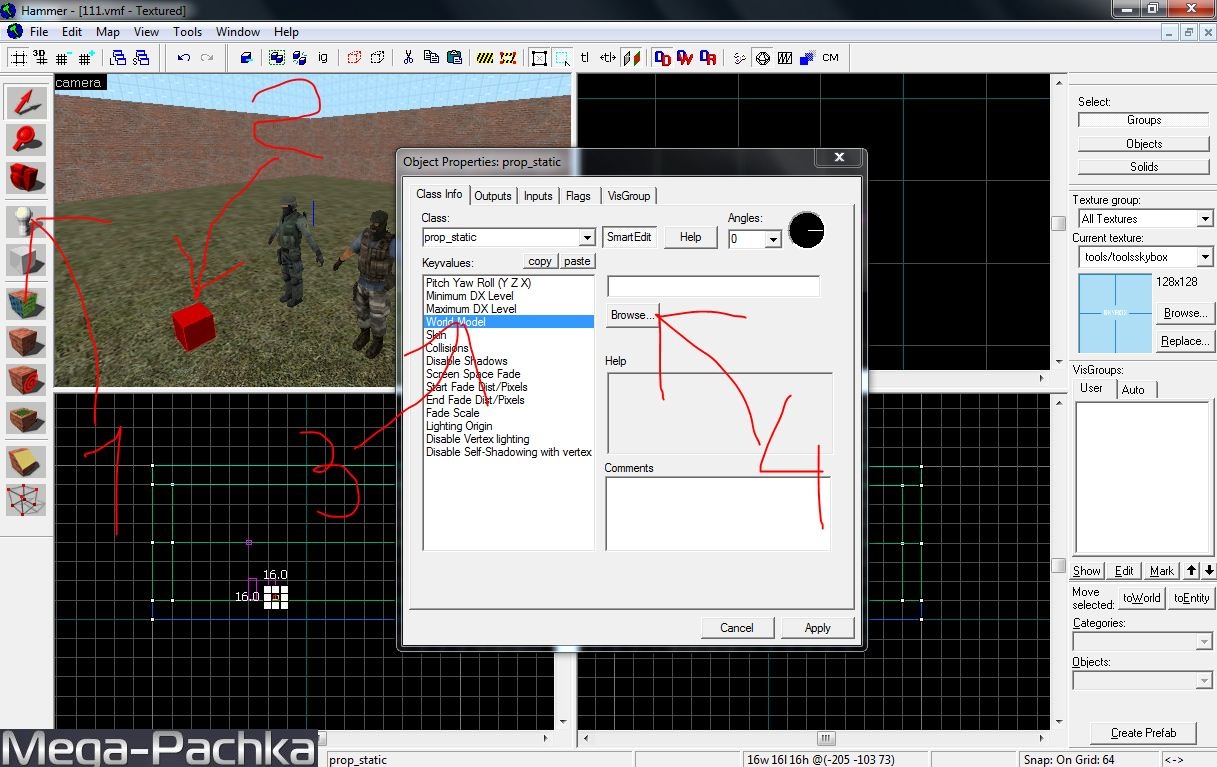Viewport: 1217px width, 767px height.
Task: Open the Map menu
Action: (107, 32)
